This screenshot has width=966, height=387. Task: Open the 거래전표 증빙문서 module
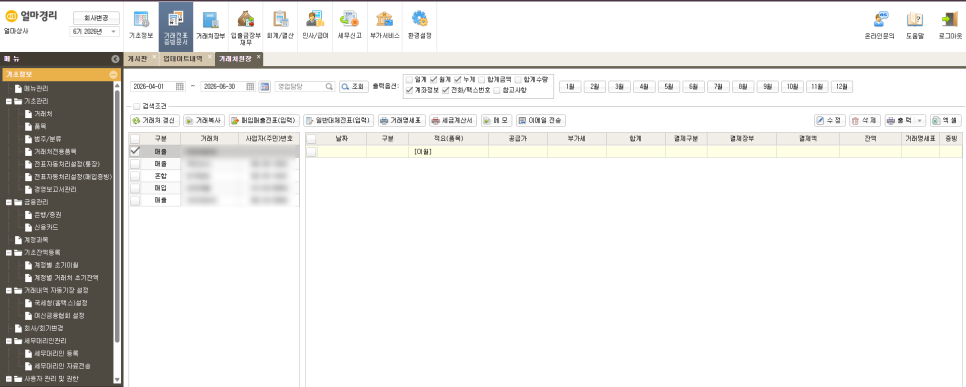(x=176, y=26)
